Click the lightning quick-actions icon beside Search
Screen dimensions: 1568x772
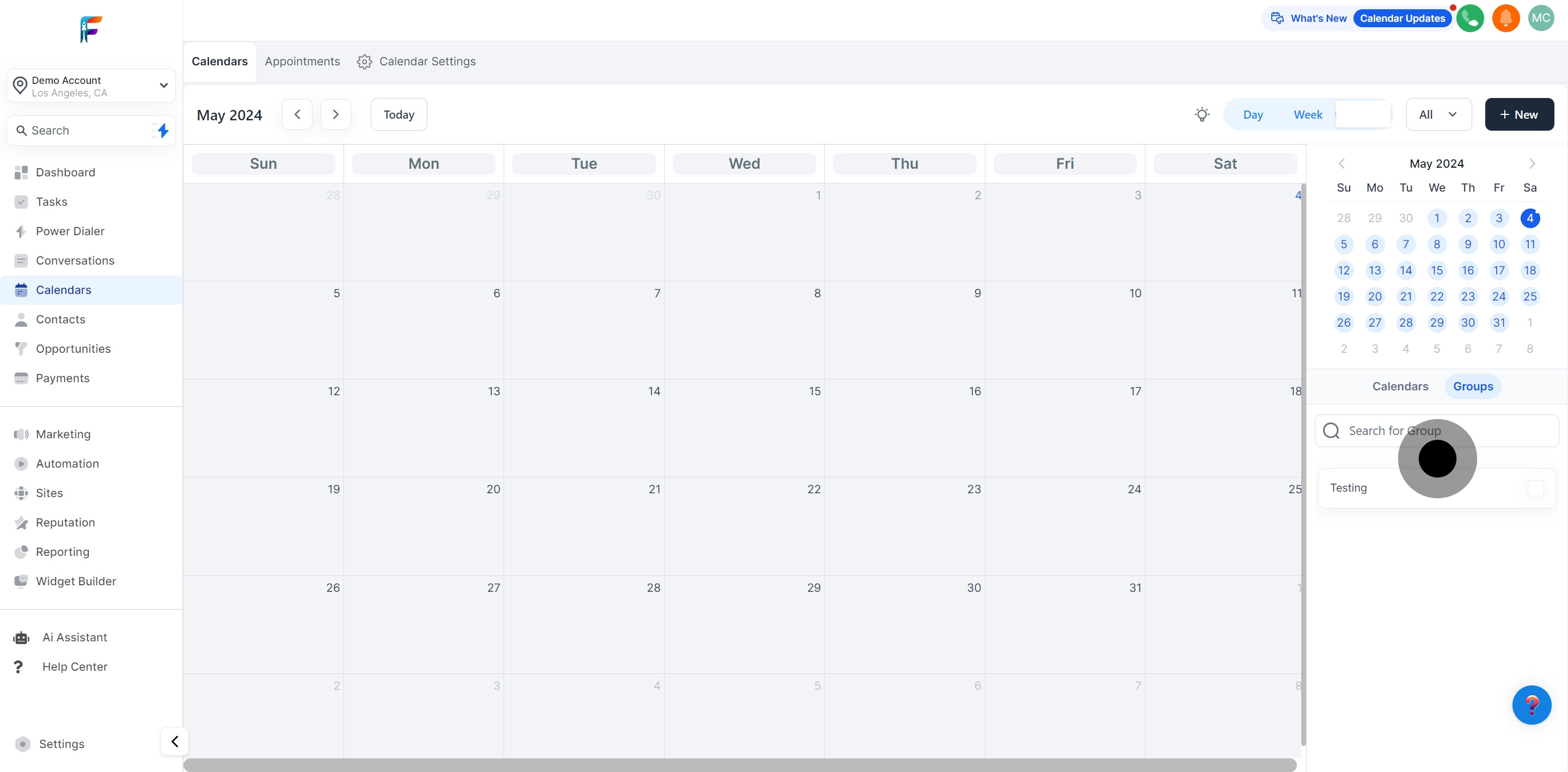point(163,130)
